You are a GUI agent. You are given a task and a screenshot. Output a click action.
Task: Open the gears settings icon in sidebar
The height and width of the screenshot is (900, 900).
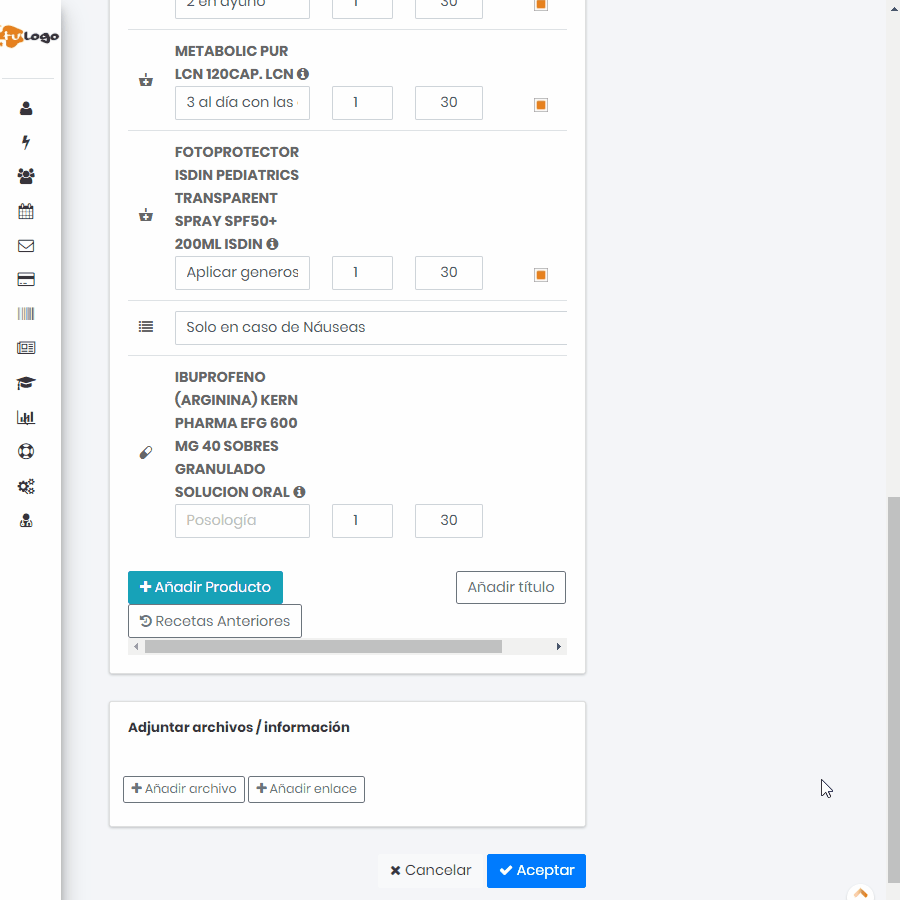point(26,486)
